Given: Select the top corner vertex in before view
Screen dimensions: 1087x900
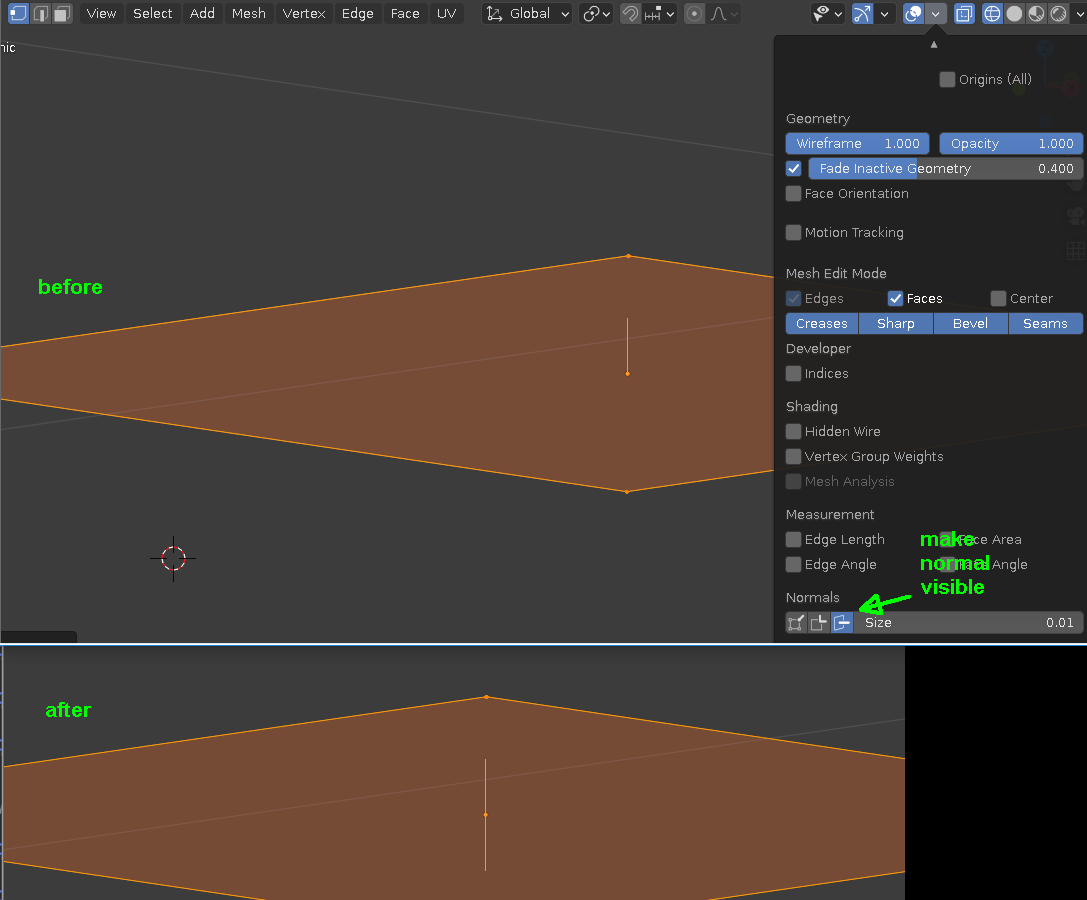Looking at the screenshot, I should point(628,256).
